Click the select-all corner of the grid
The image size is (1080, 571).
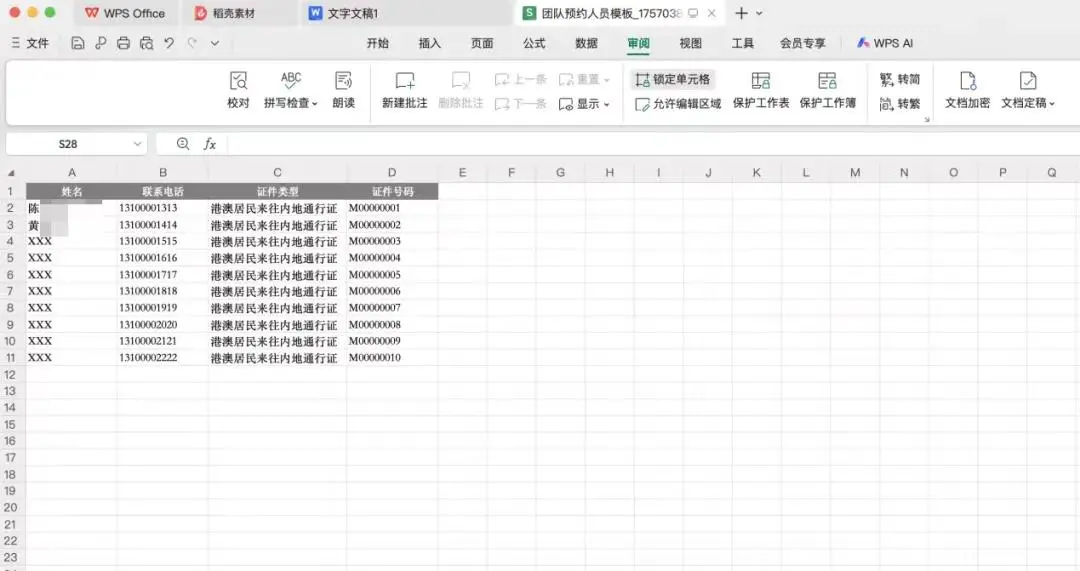[x=11, y=173]
